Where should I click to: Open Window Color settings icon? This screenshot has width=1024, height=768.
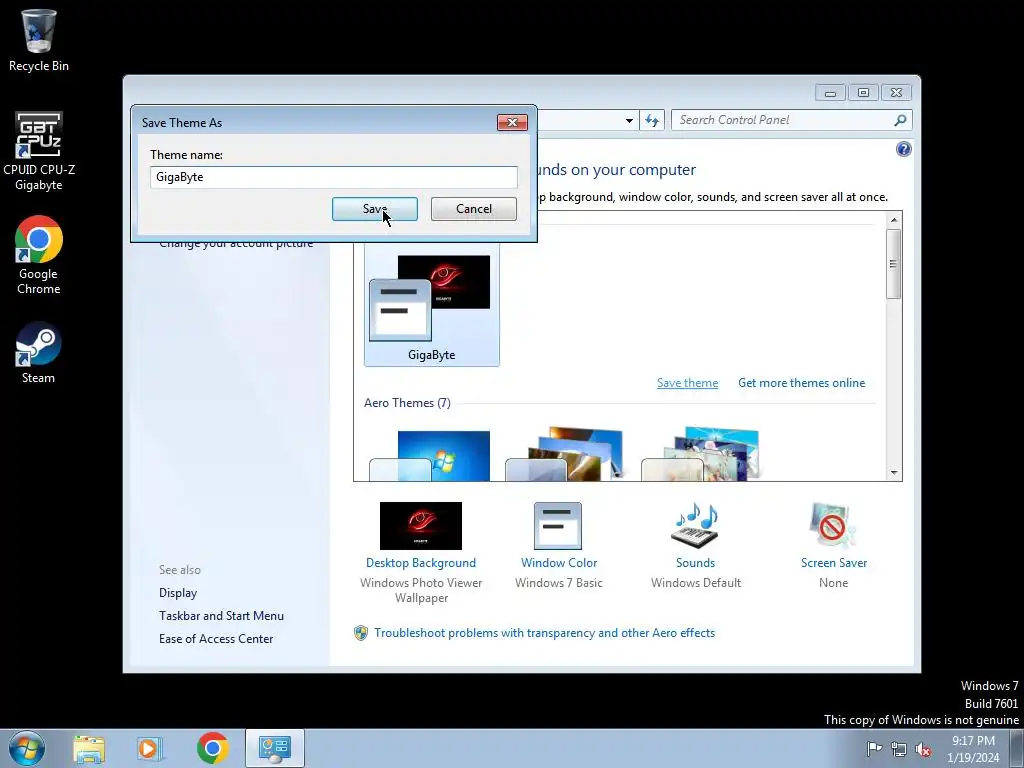pos(558,526)
